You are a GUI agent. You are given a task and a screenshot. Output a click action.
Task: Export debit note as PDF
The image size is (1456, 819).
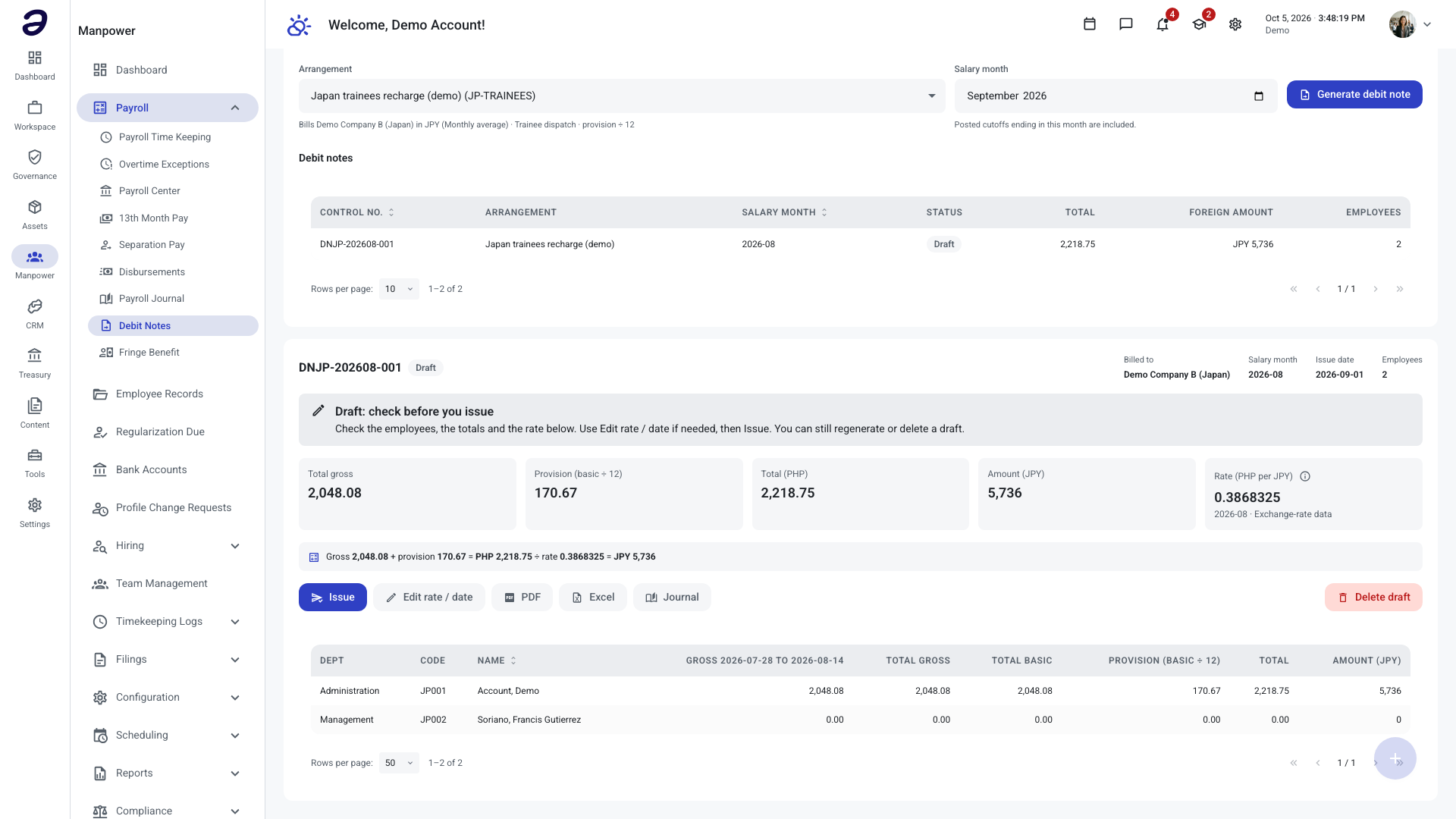522,598
